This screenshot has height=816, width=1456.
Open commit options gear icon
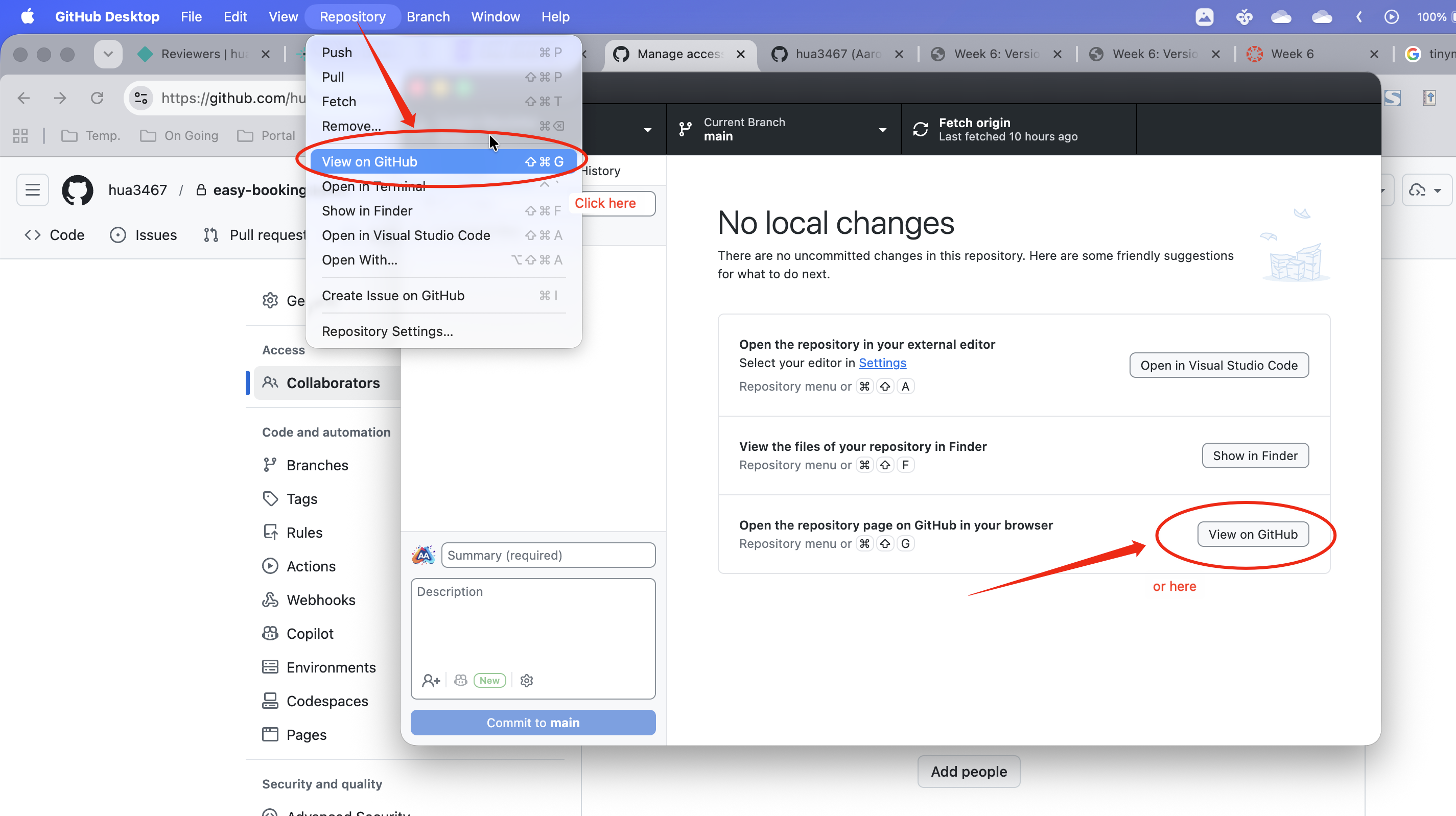click(x=526, y=680)
